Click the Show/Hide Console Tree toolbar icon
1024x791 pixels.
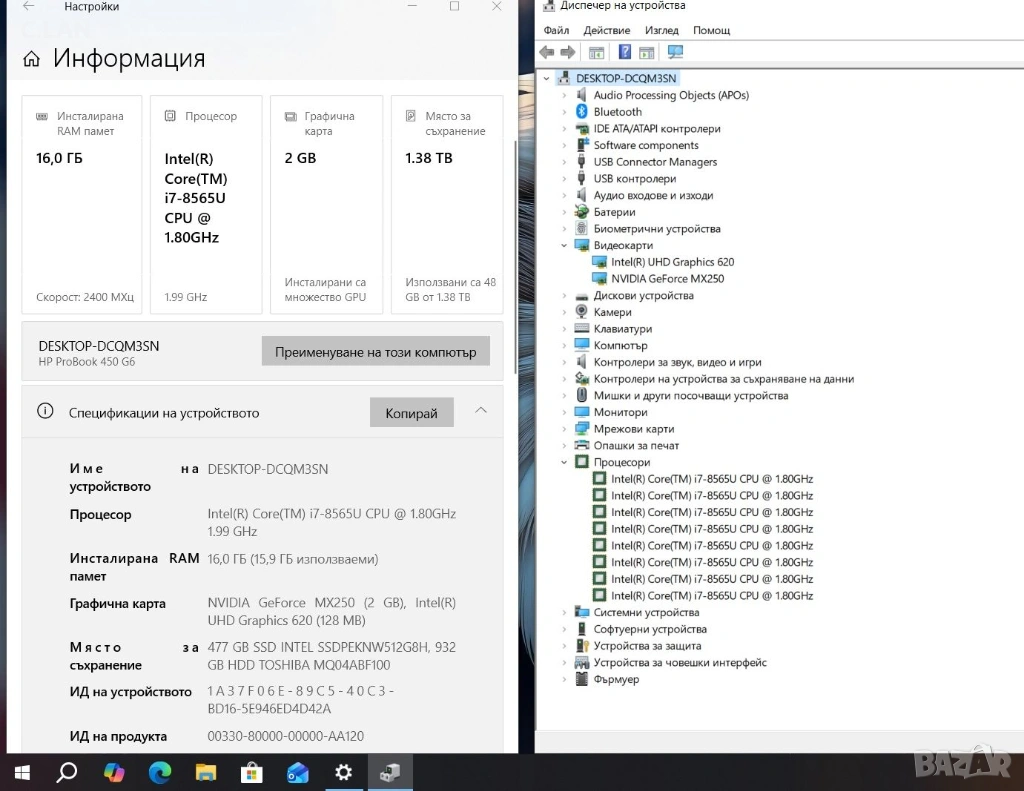point(596,52)
